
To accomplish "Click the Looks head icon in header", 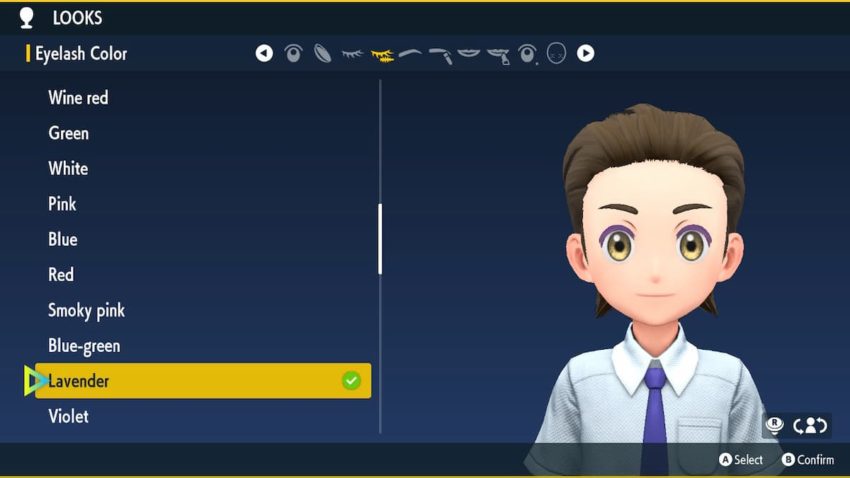I will (27, 17).
